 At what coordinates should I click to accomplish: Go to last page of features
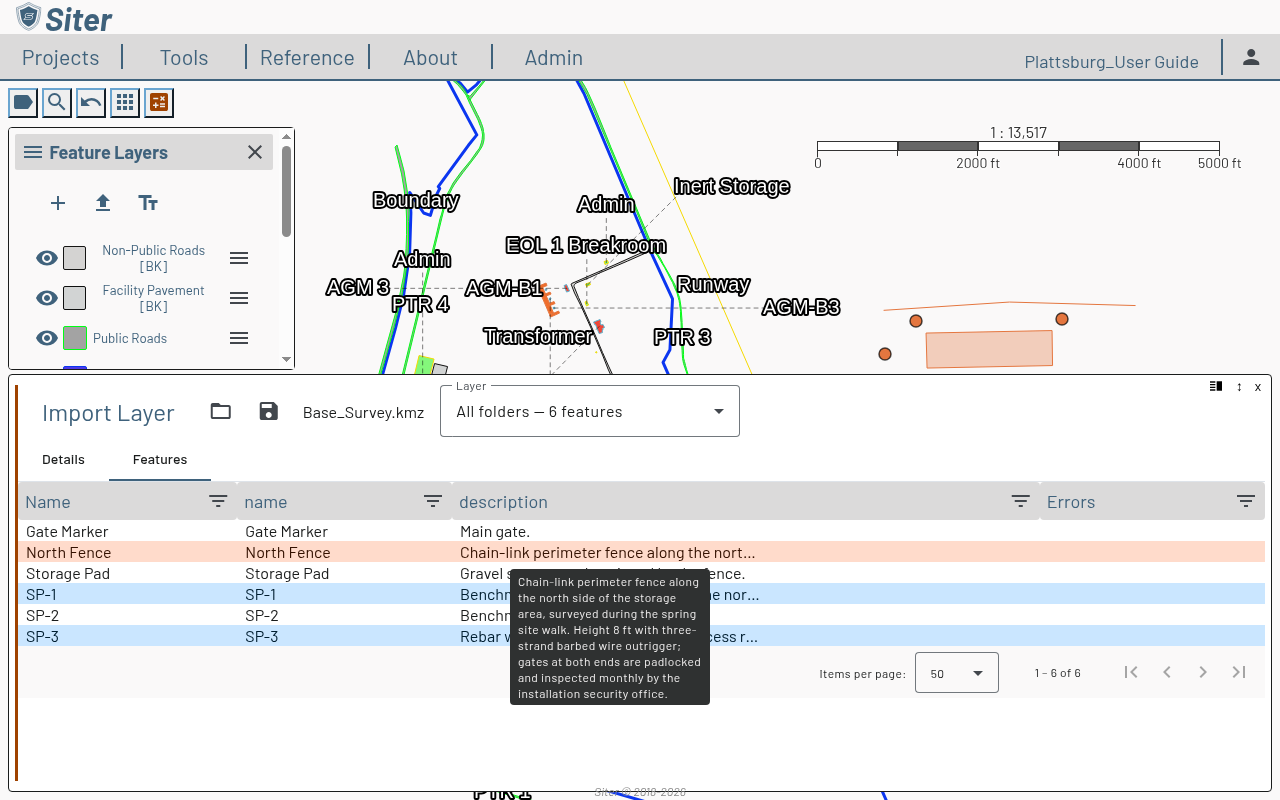(1239, 672)
